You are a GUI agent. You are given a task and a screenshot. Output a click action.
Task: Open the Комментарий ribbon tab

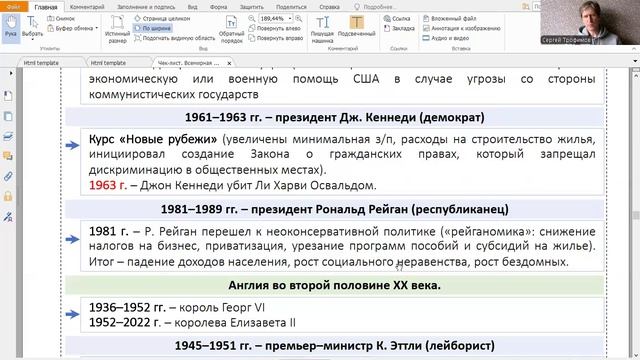pyautogui.click(x=87, y=7)
